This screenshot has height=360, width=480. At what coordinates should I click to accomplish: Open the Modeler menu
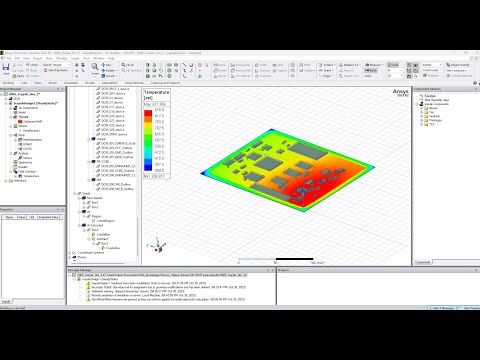[62, 58]
